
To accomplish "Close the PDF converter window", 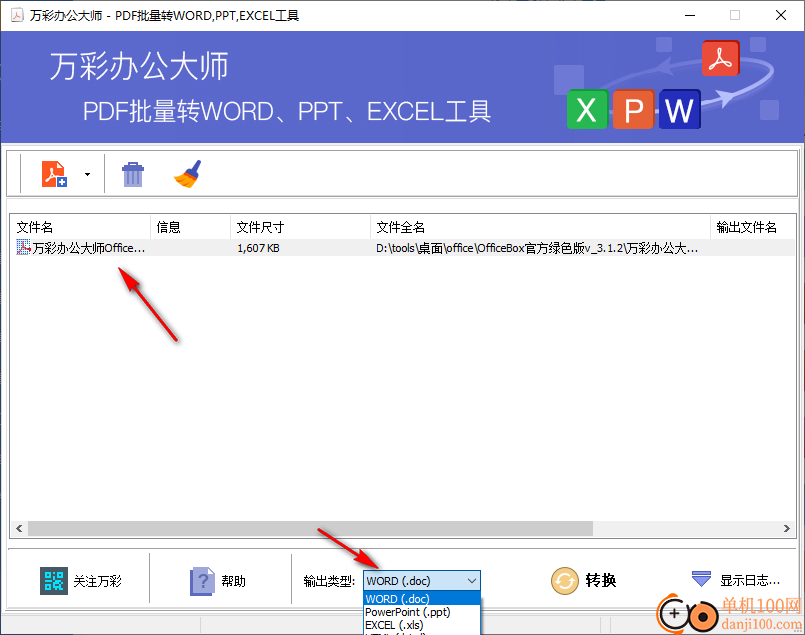I will [781, 15].
